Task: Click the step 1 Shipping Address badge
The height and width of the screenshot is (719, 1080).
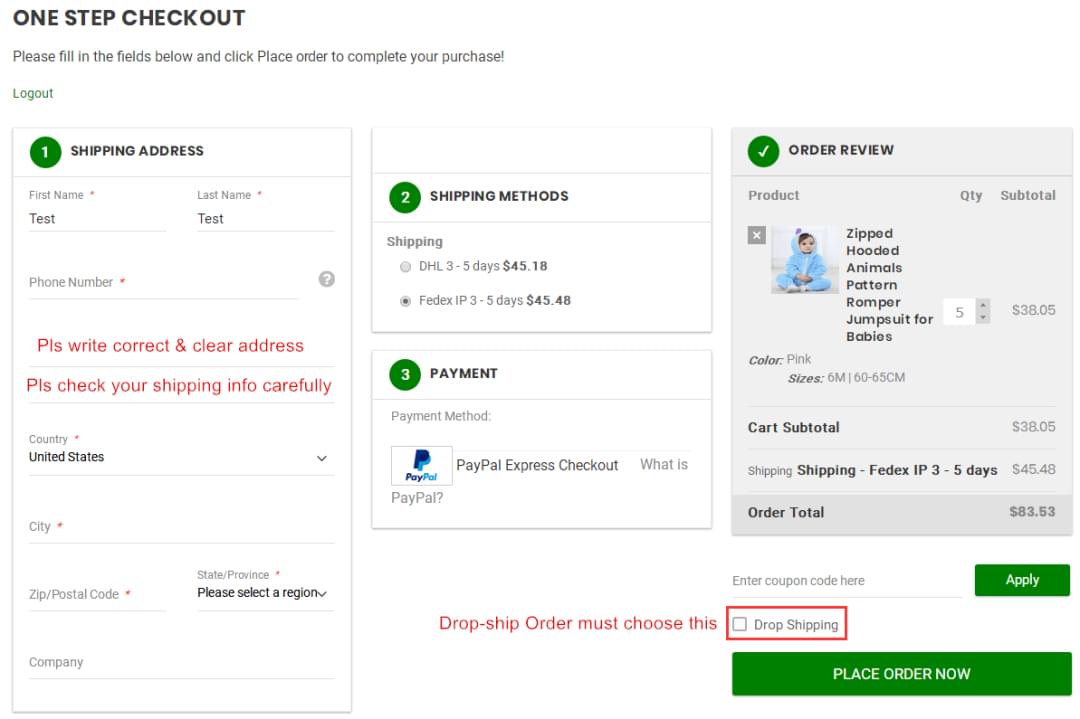Action: point(45,152)
